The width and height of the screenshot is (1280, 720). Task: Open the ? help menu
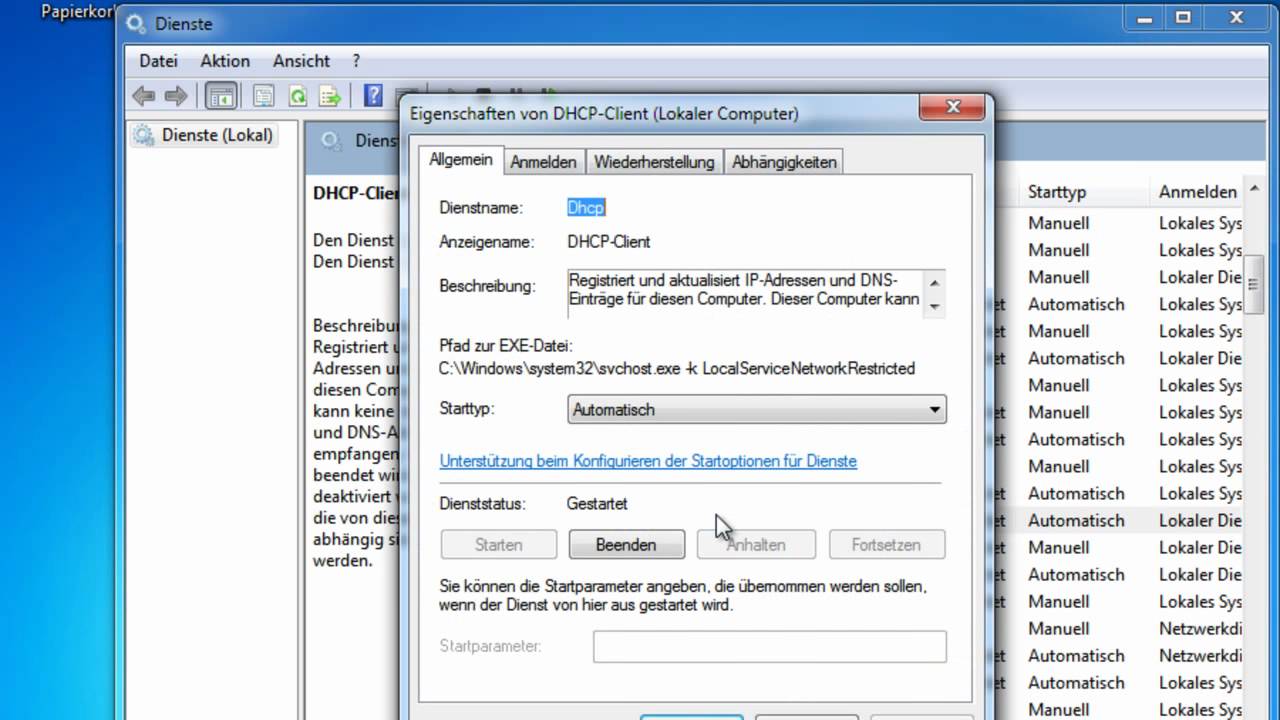tap(356, 61)
